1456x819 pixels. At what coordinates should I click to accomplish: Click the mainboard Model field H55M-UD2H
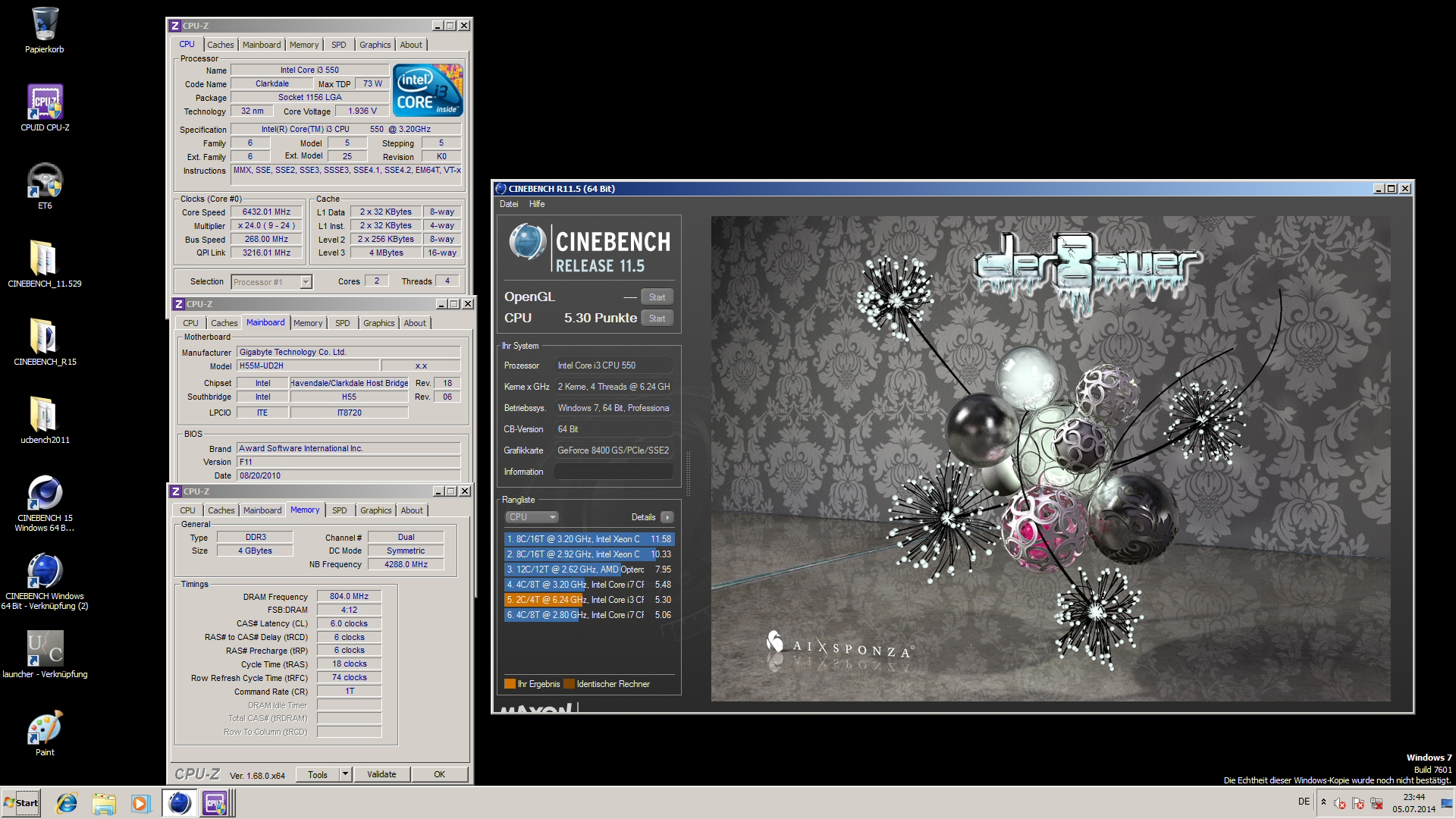pyautogui.click(x=309, y=366)
